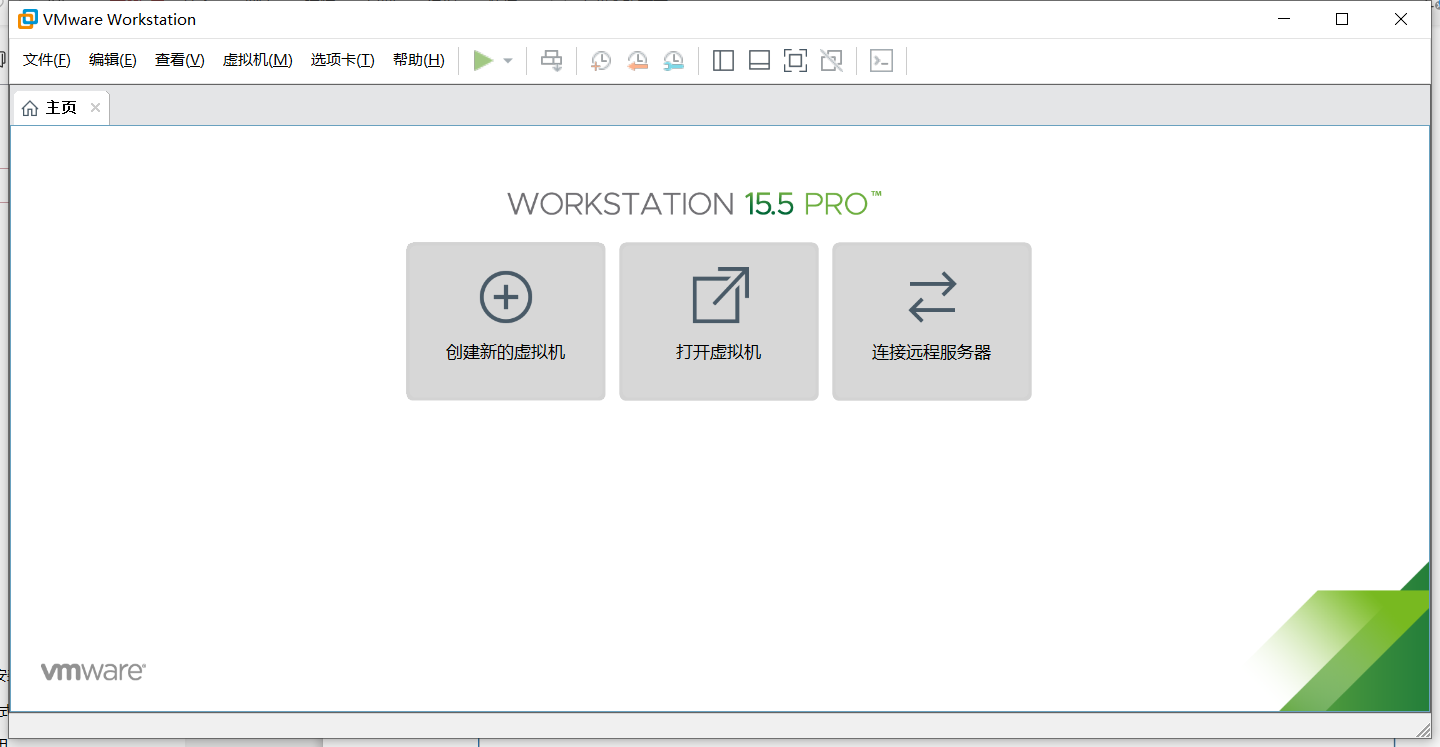Open the 编辑(E) menu
The height and width of the screenshot is (747, 1440).
112,60
